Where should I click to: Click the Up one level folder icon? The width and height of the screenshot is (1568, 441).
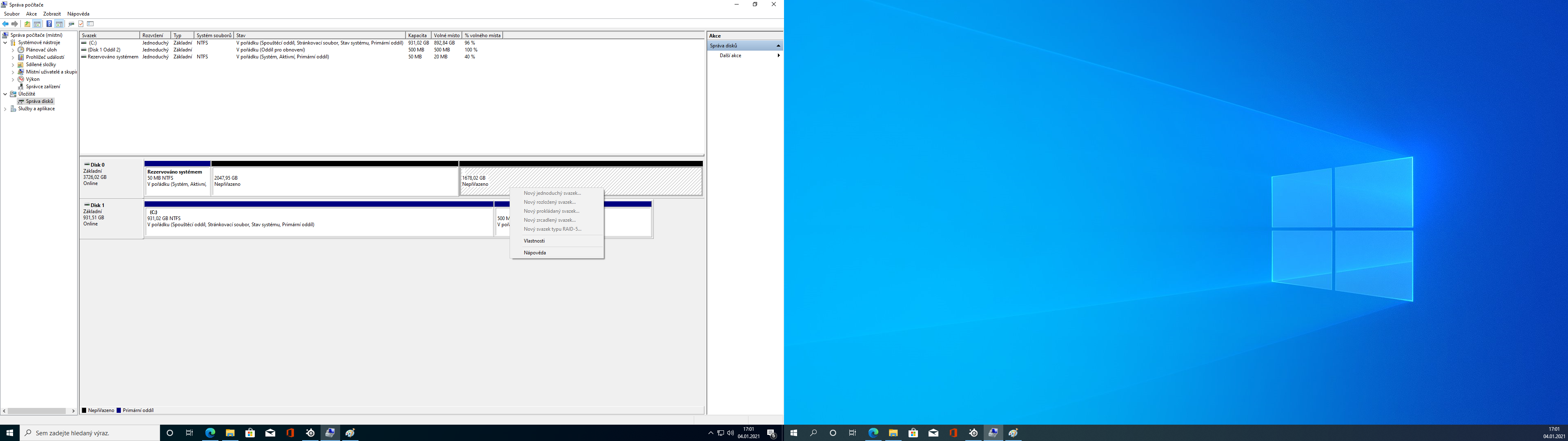[27, 24]
